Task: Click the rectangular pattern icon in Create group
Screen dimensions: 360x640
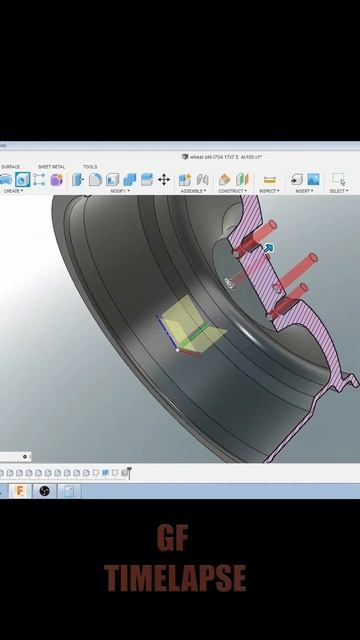Action: (x=39, y=180)
